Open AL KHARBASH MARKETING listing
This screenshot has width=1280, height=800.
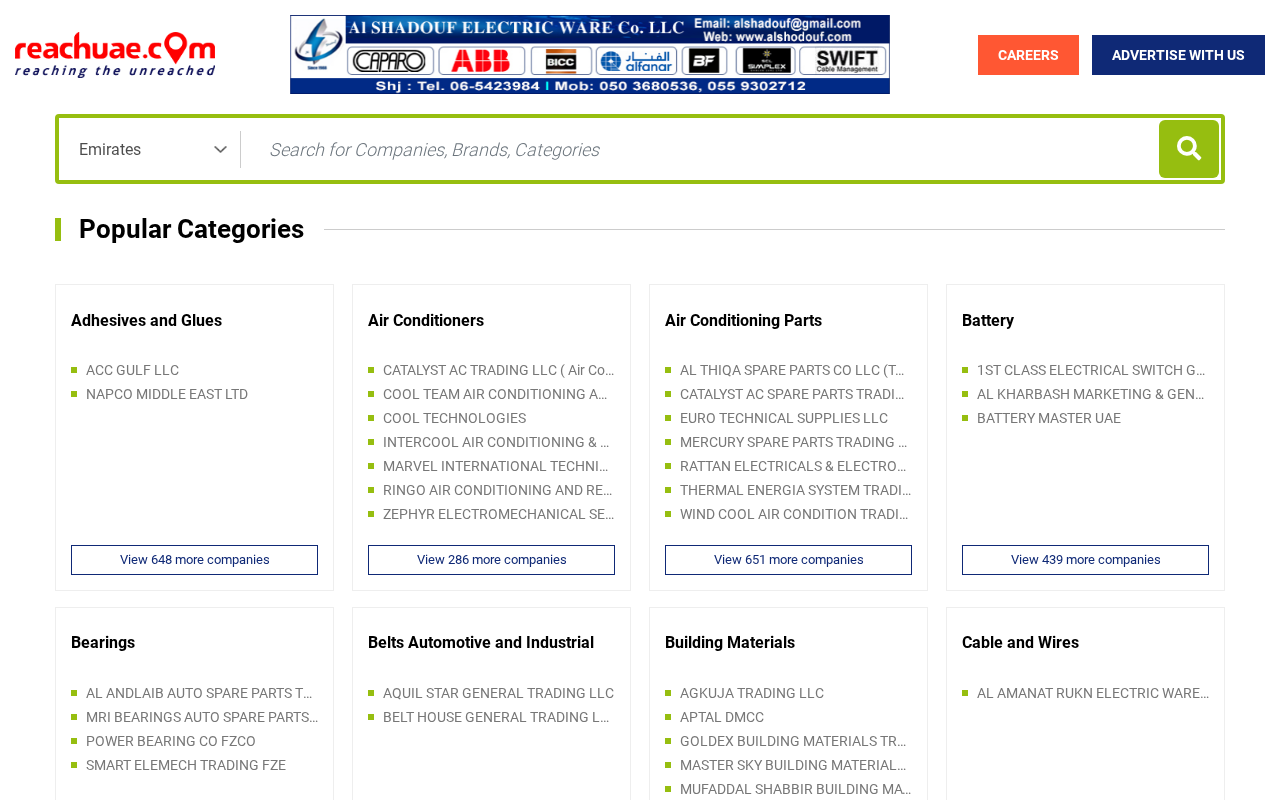click(1090, 394)
